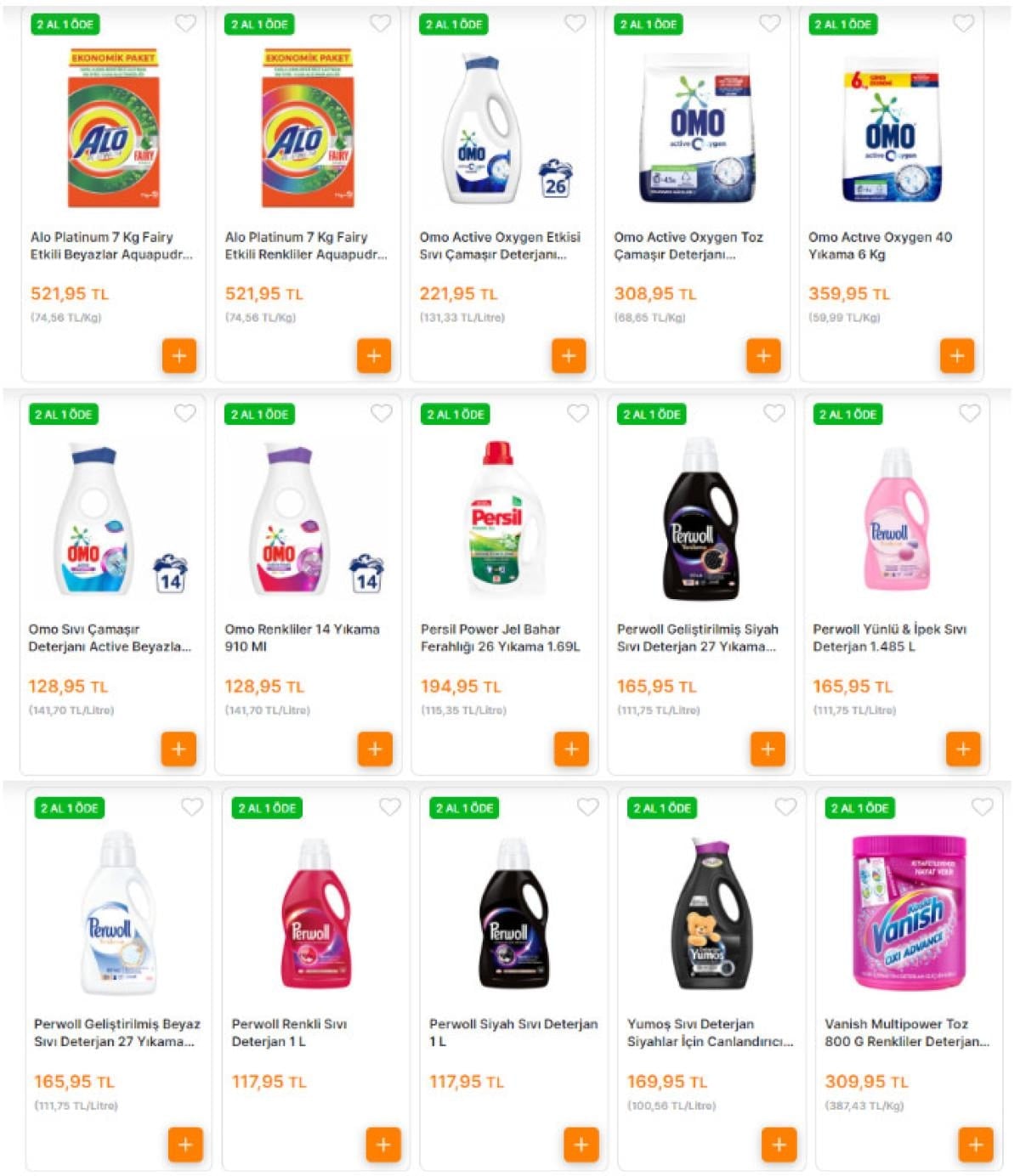The height and width of the screenshot is (1176, 1020).
Task: Add Alo Platinum Beyazlar to cart
Action: pyautogui.click(x=179, y=356)
